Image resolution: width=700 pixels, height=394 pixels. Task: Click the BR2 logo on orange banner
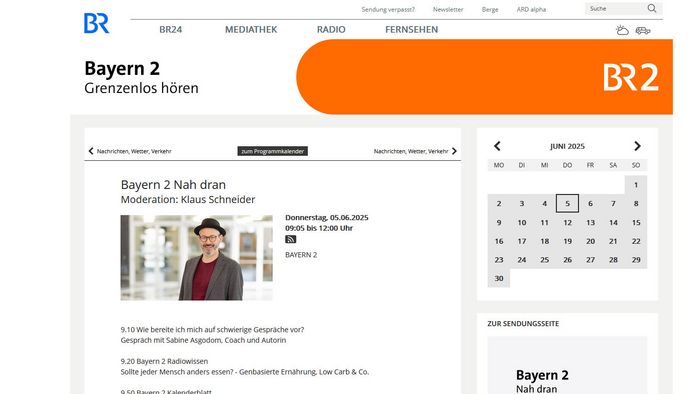coord(631,77)
